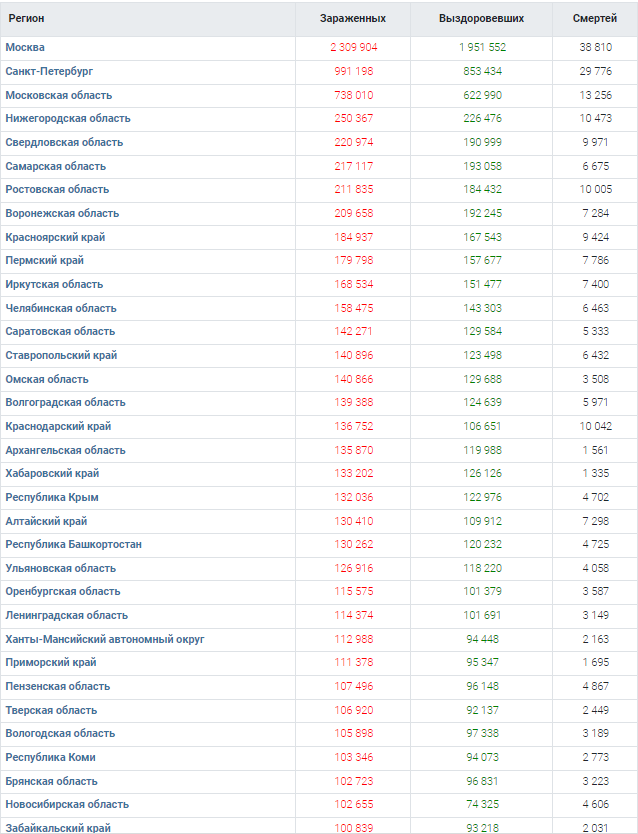
Task: Open the Свердловская область link
Action: click(64, 142)
